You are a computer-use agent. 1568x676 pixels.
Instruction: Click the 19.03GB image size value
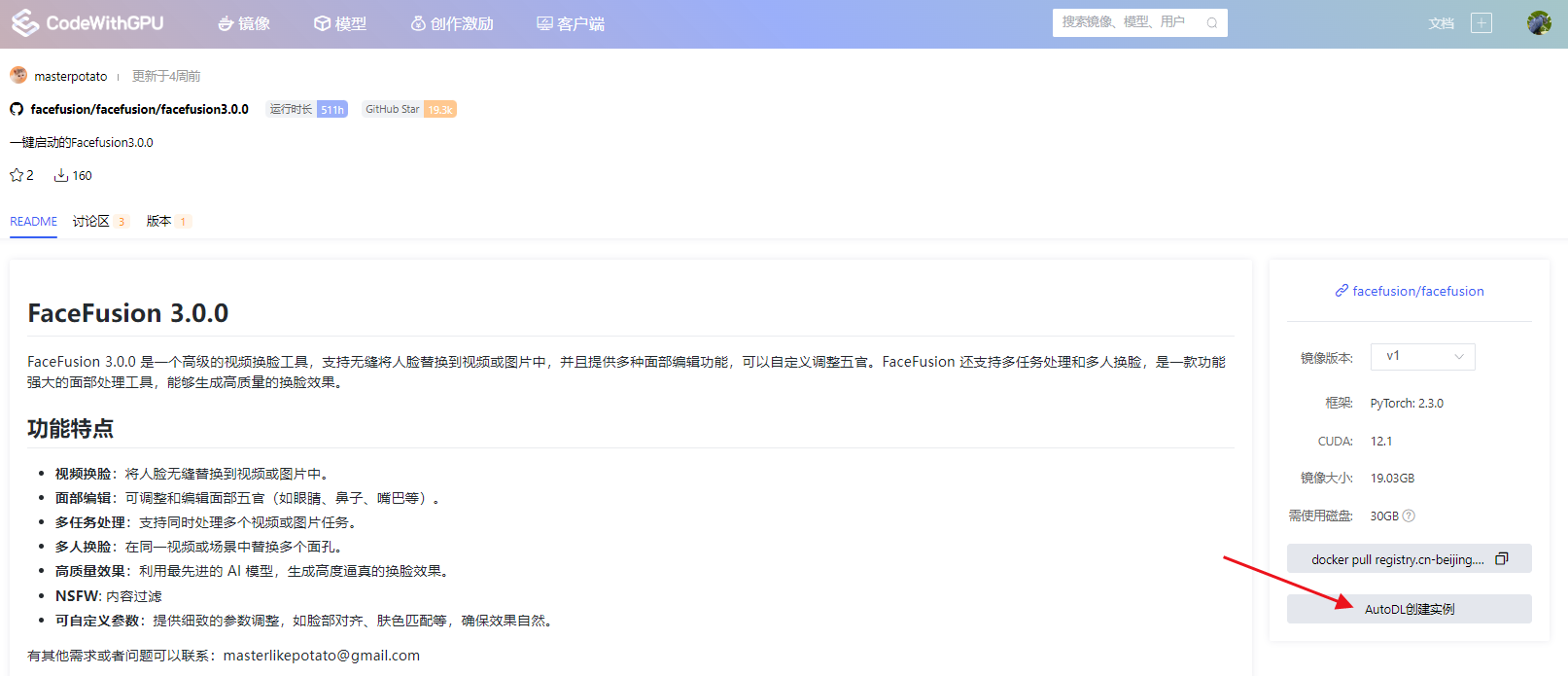pyautogui.click(x=1392, y=479)
